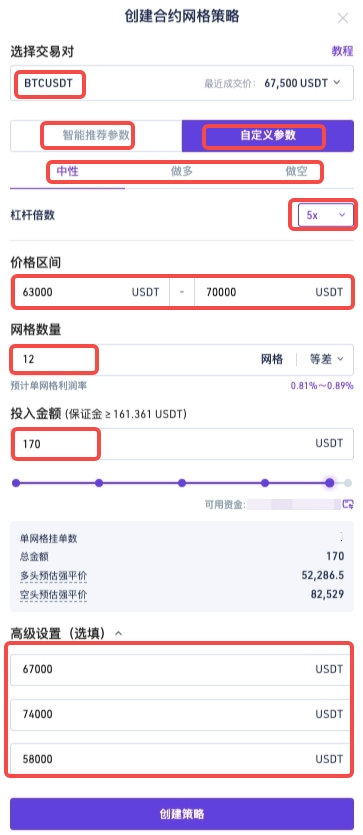Viewport: 363px width, 835px height.
Task: Click the 创建策略 button
Action: pyautogui.click(x=182, y=814)
